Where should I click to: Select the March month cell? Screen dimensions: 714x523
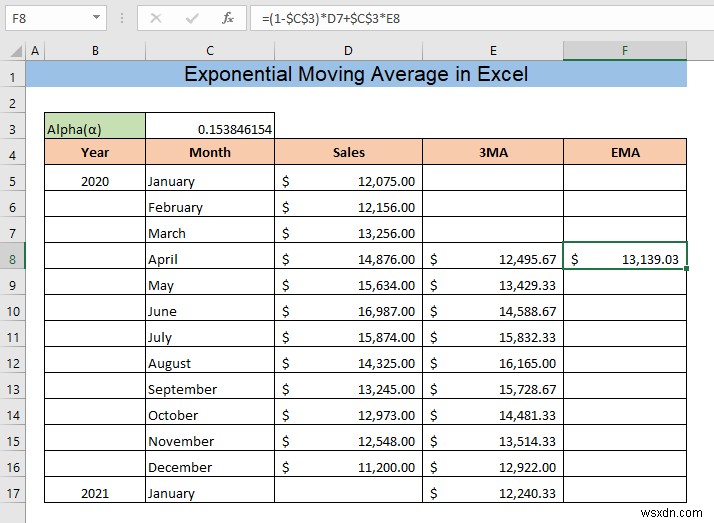click(x=210, y=229)
